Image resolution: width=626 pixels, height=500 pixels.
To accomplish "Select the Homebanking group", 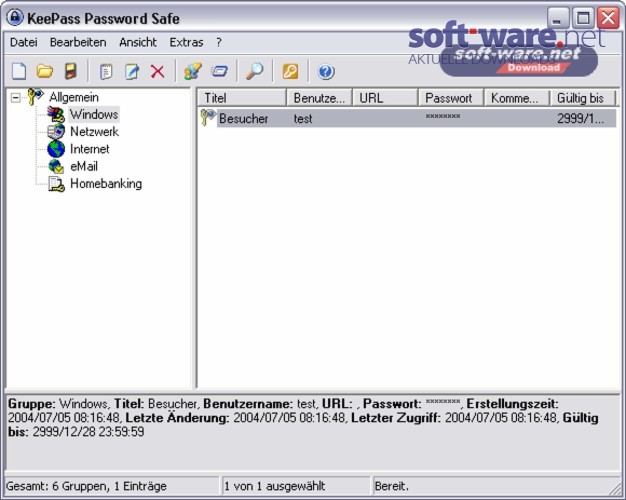I will click(106, 184).
